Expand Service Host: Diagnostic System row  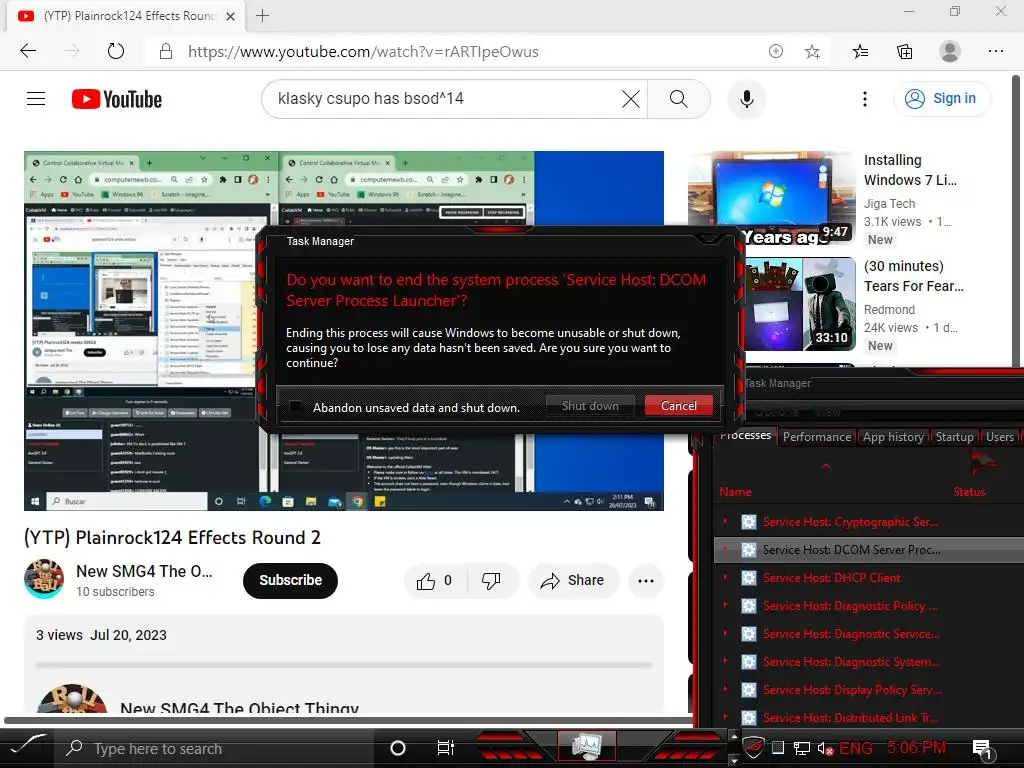(x=726, y=662)
